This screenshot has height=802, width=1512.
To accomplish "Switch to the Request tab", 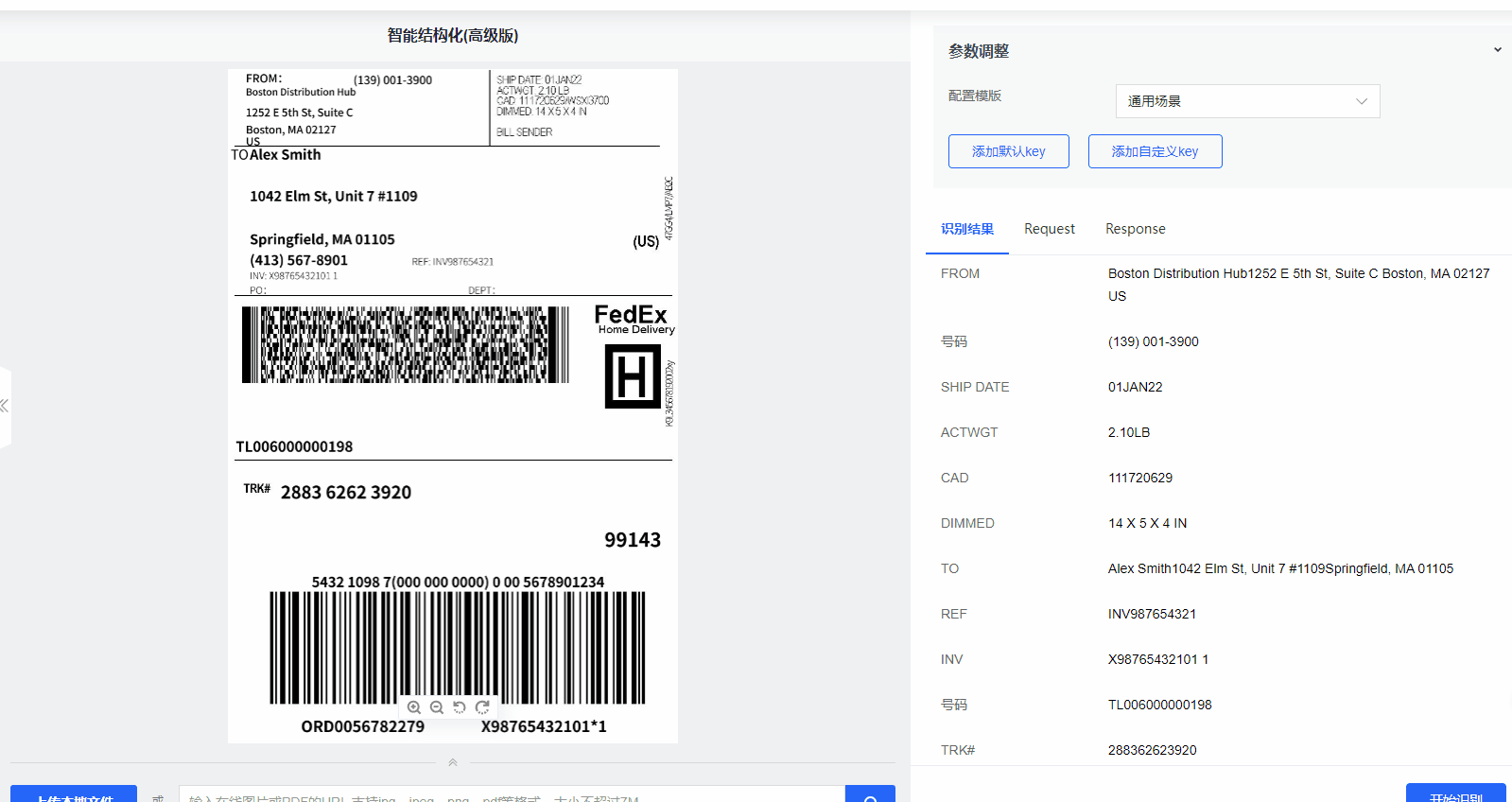I will (1050, 229).
